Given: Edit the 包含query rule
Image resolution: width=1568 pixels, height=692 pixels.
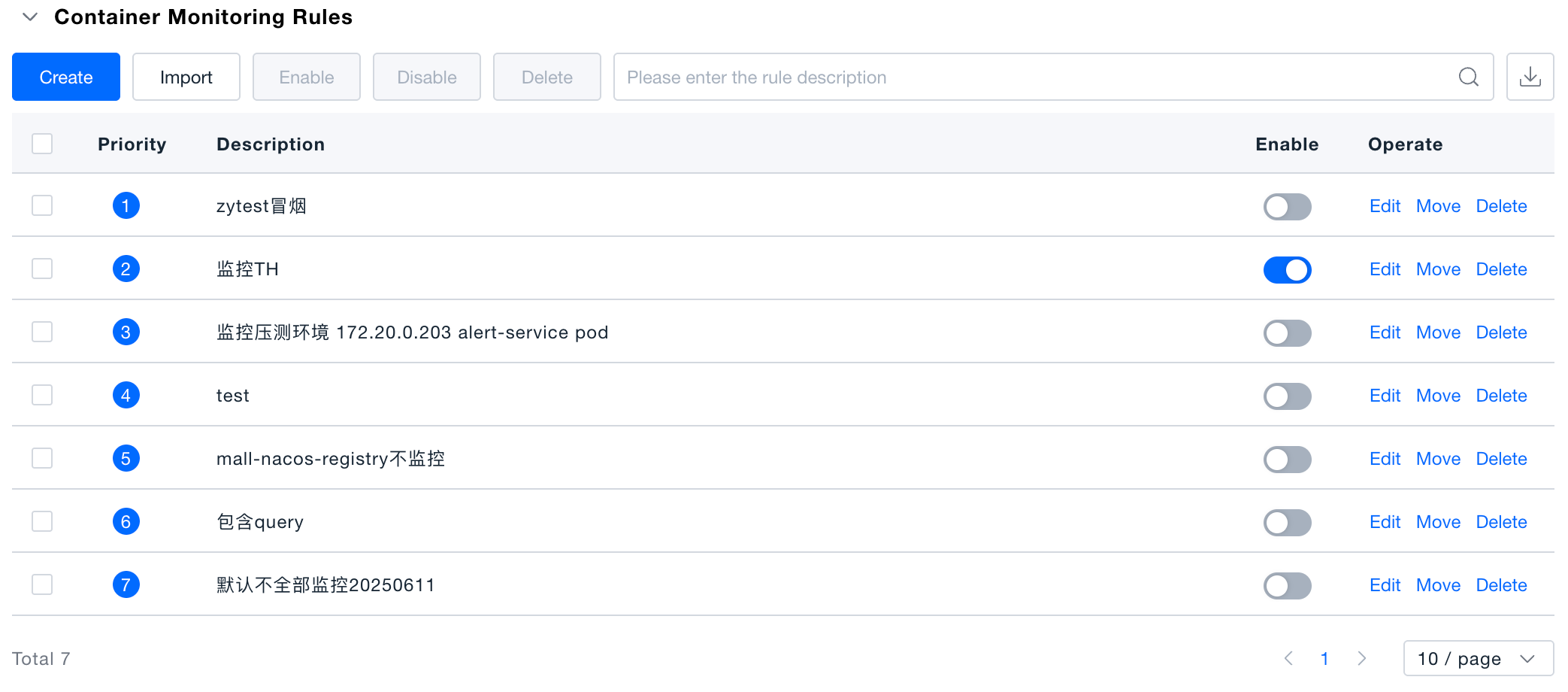Looking at the screenshot, I should pos(1385,522).
